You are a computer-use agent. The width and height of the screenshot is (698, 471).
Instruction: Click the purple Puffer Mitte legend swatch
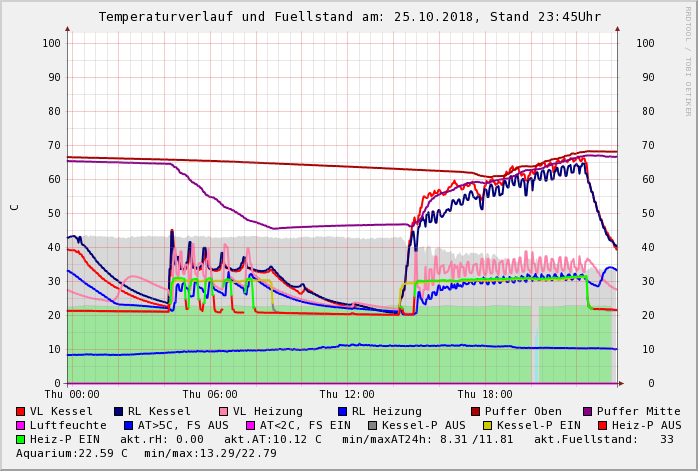(588, 411)
